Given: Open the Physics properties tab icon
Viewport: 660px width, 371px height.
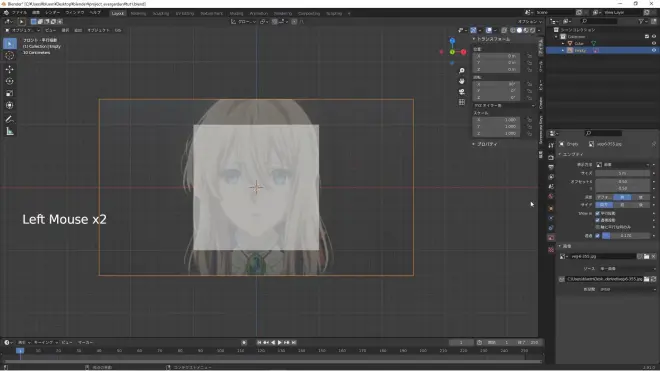Looking at the screenshot, I should (x=551, y=218).
